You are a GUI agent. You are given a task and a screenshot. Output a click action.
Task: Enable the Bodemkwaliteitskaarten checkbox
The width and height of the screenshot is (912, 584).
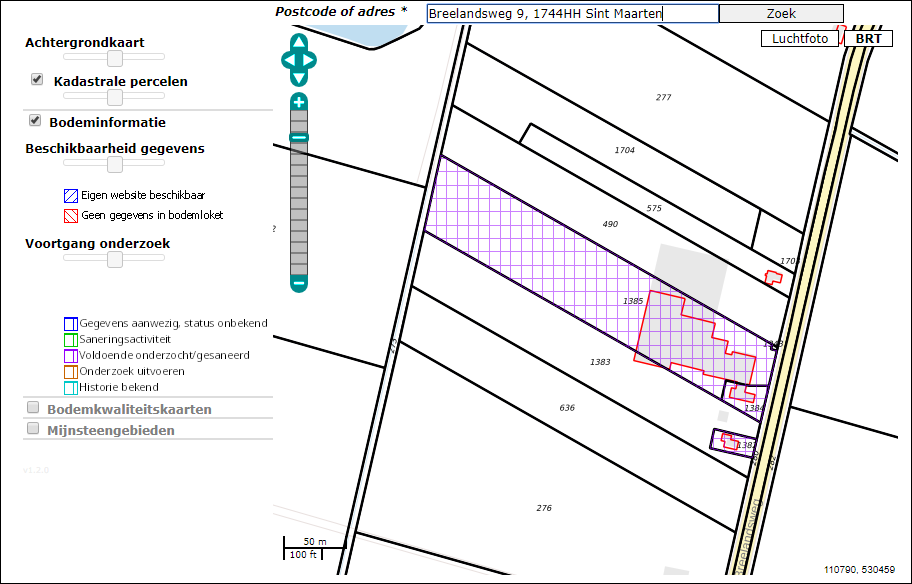pos(33,408)
